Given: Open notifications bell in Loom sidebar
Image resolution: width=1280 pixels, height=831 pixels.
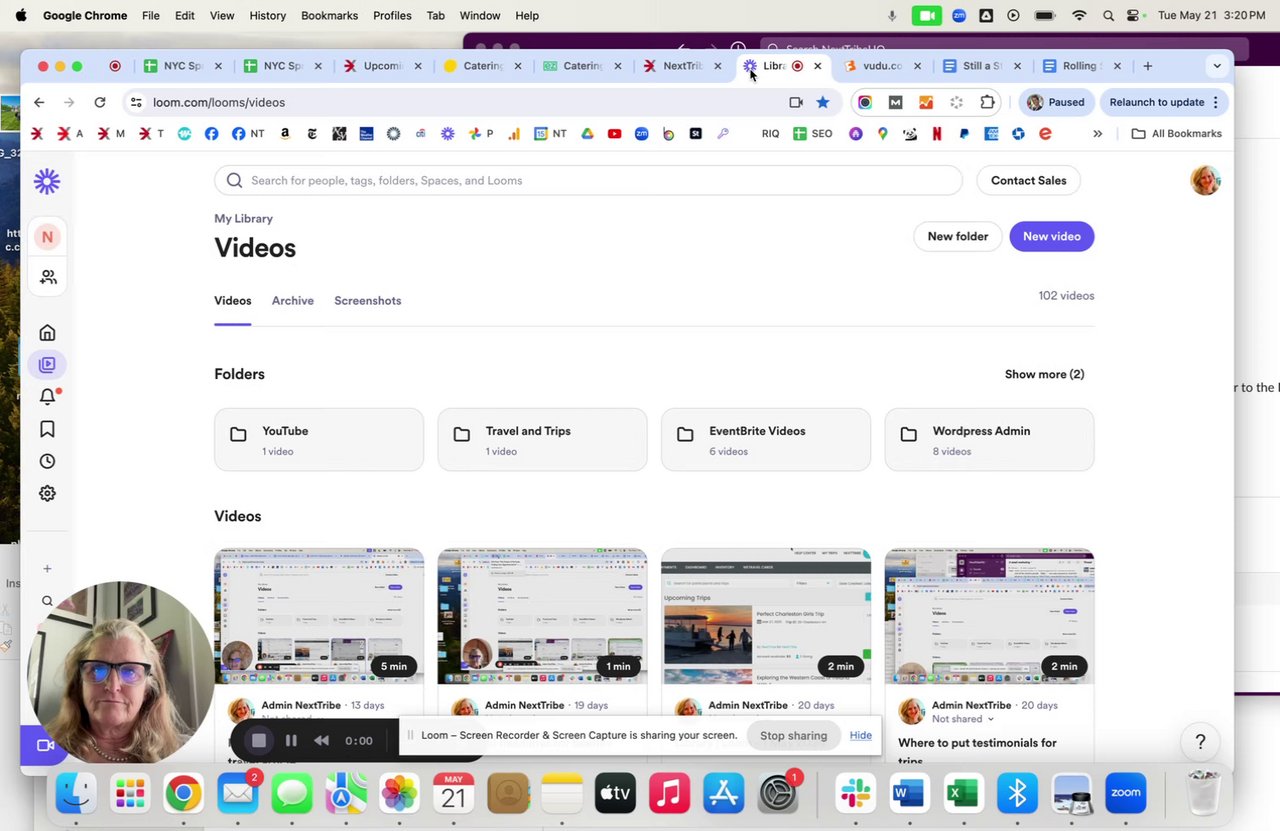Looking at the screenshot, I should point(47,397).
